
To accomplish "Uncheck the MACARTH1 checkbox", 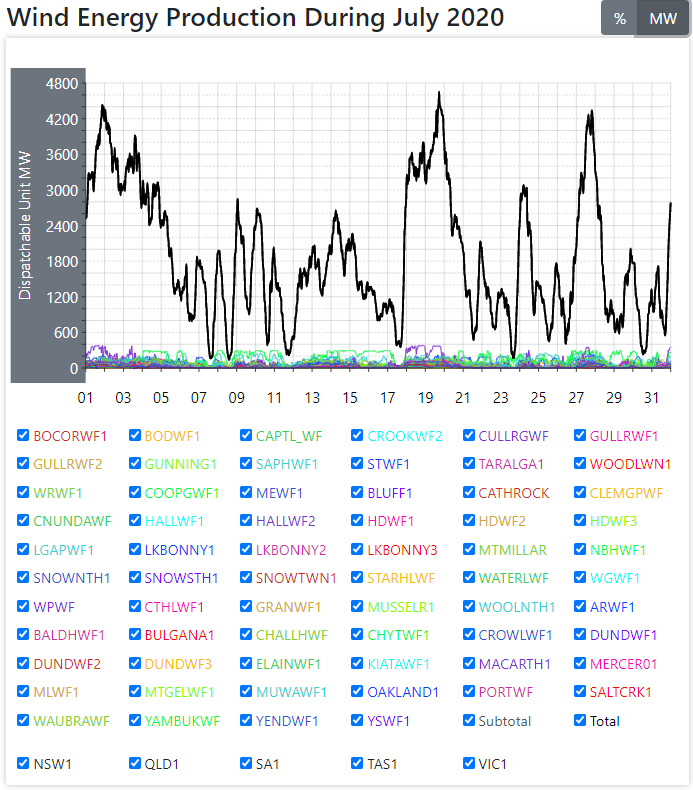I will coord(470,663).
